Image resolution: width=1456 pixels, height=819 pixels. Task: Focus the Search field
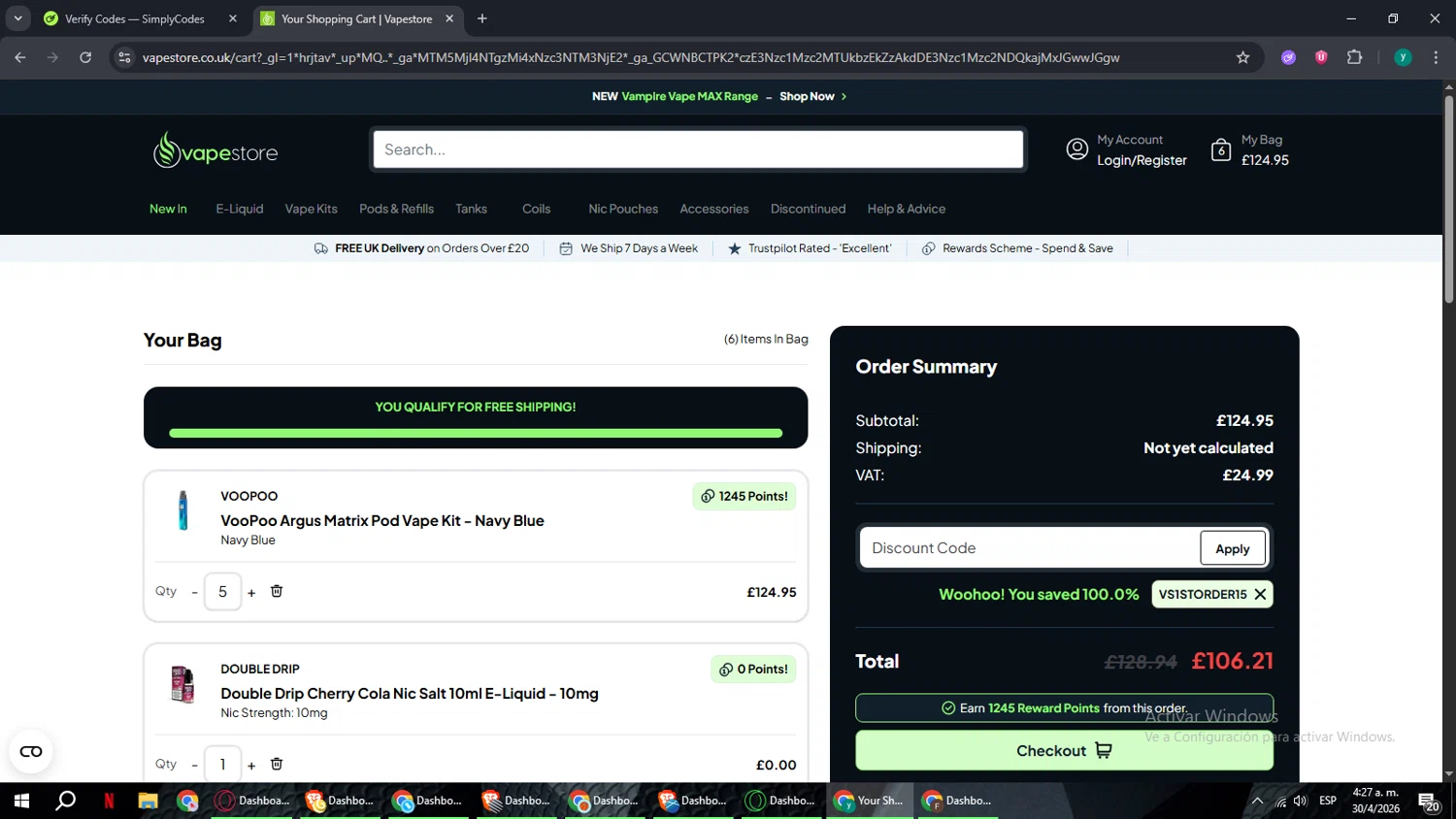pos(698,149)
